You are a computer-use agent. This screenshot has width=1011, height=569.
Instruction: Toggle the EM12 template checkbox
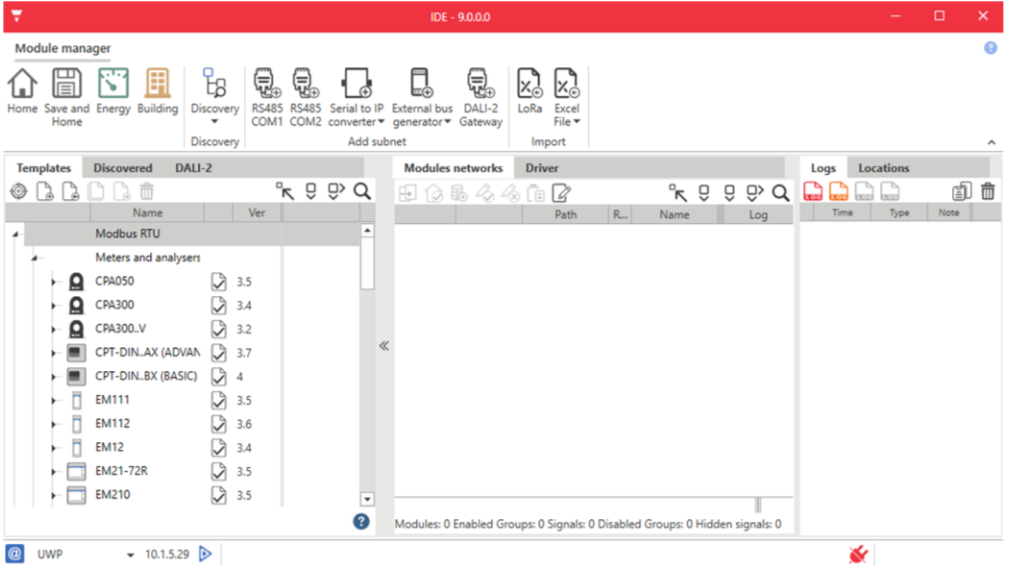click(219, 448)
